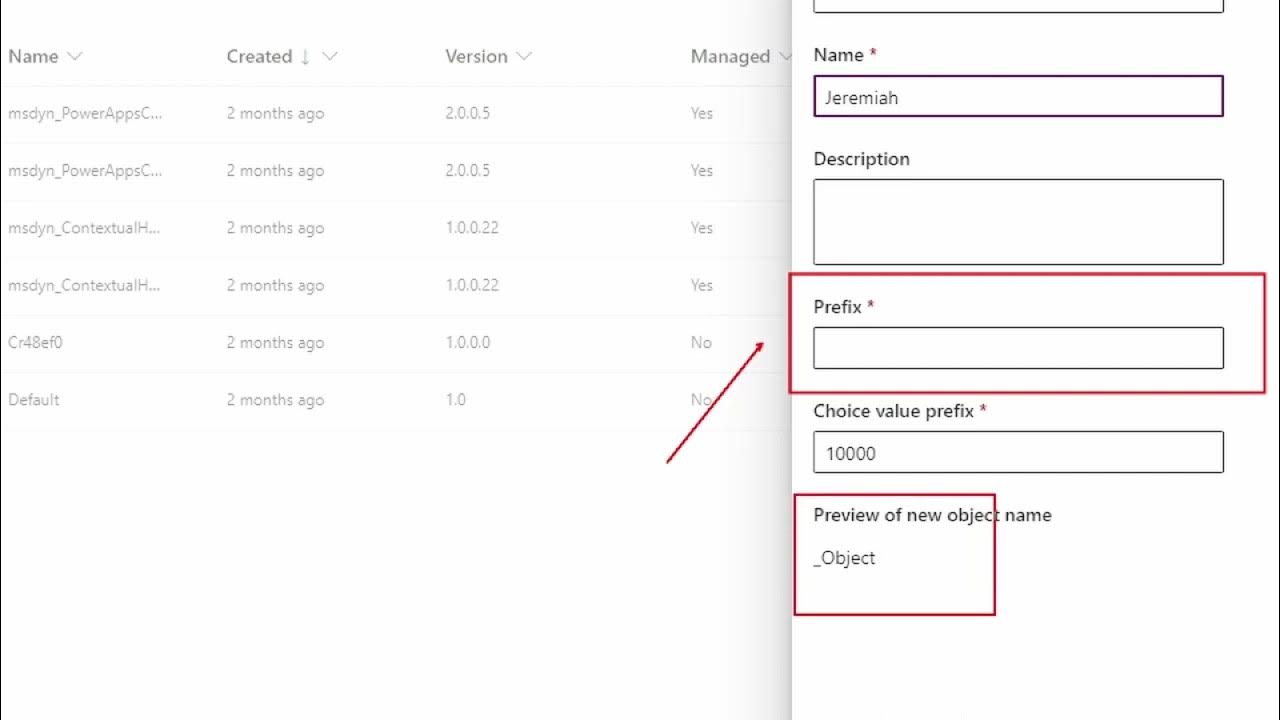Open the Version column dropdown chevron
This screenshot has width=1280, height=720.
tap(524, 57)
